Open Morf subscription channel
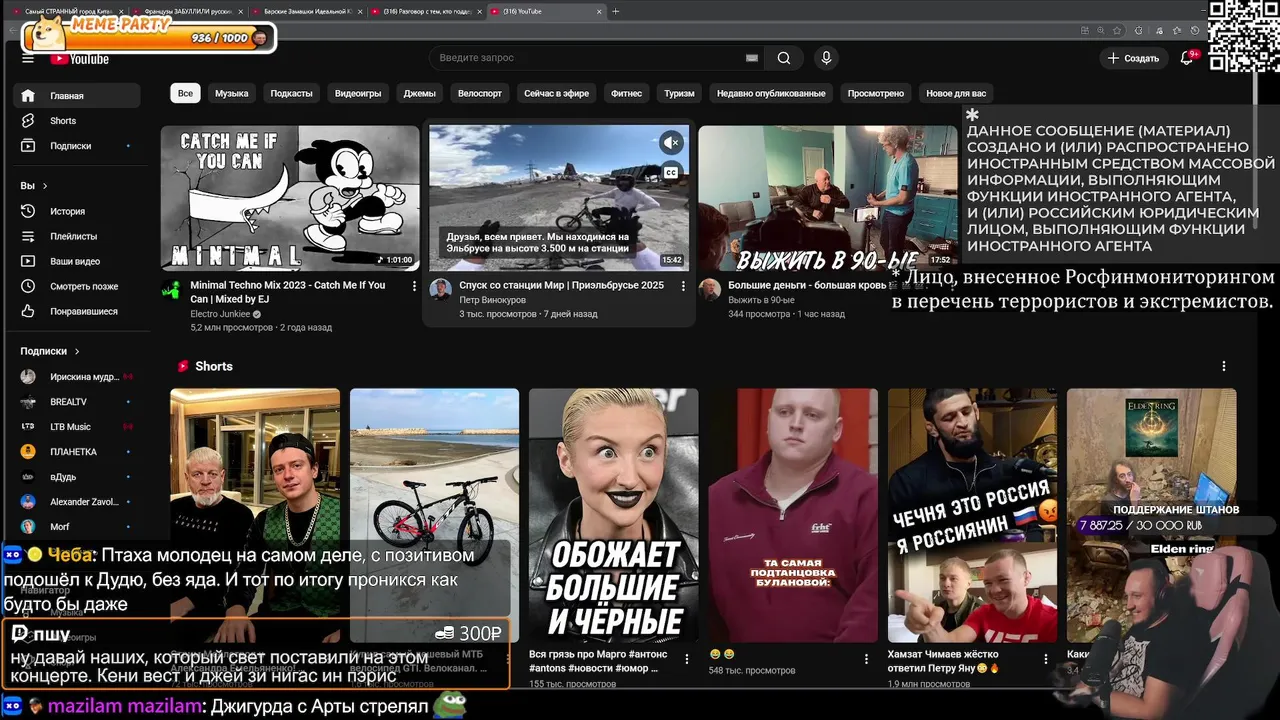The image size is (1280, 720). [77, 527]
